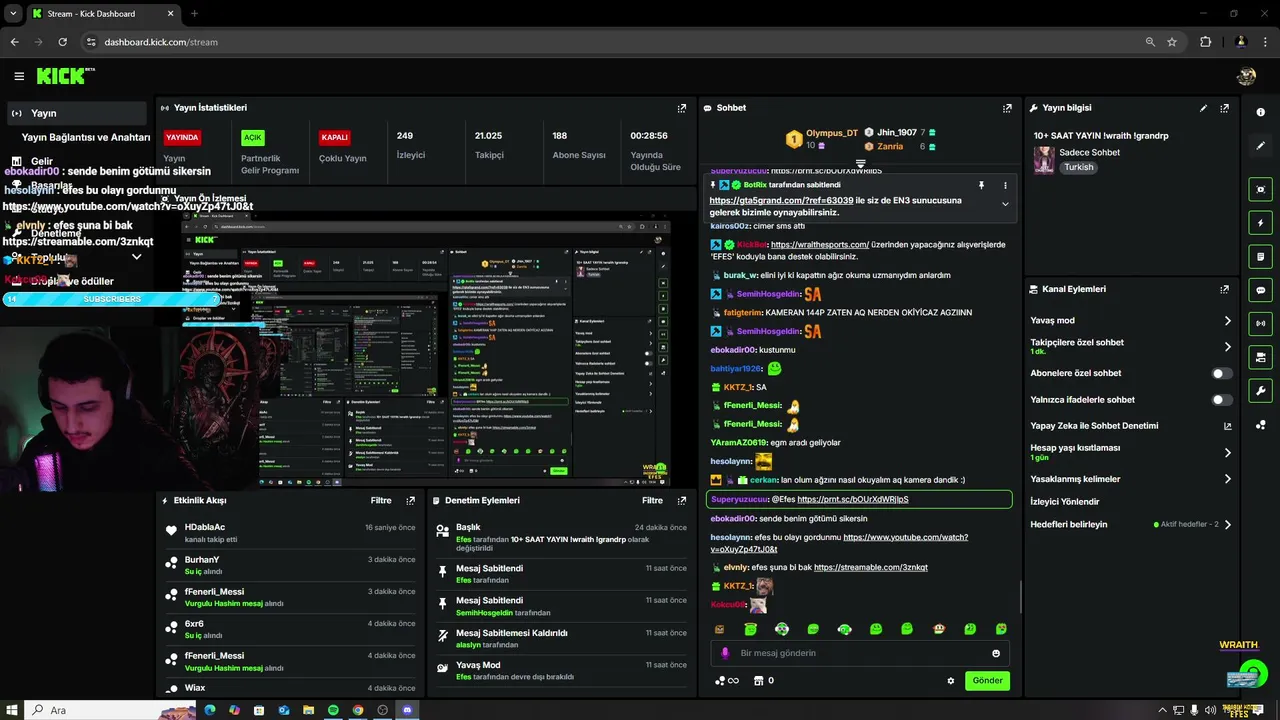Expand Yasaklanmış kelimeler options
This screenshot has width=1280, height=720.
1228,479
